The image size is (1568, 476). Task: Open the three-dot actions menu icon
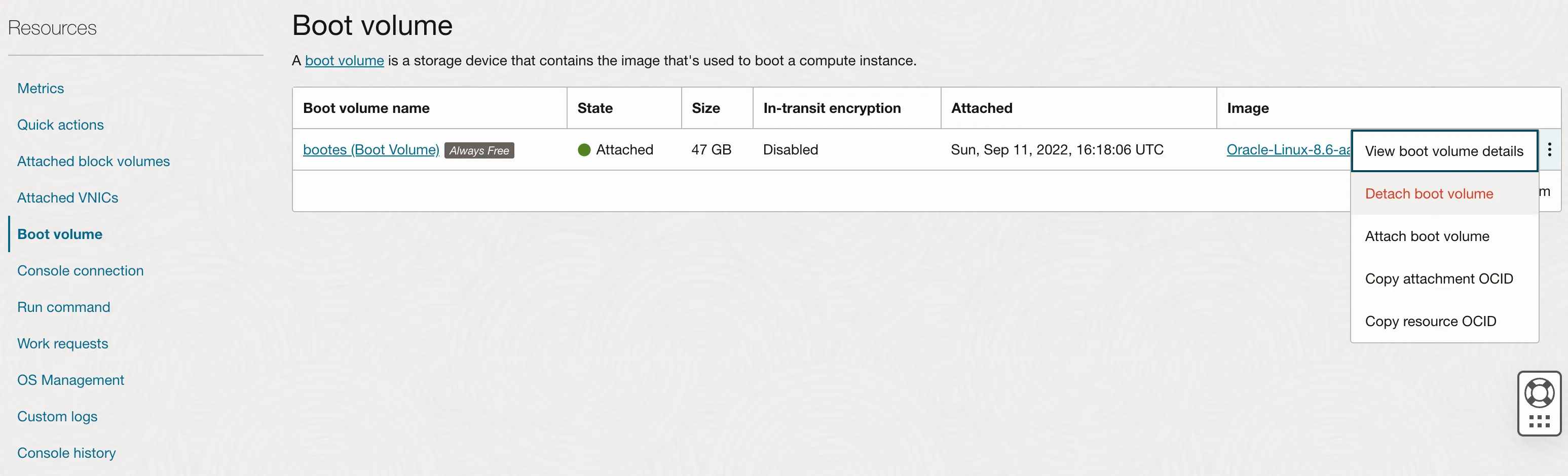coord(1549,149)
